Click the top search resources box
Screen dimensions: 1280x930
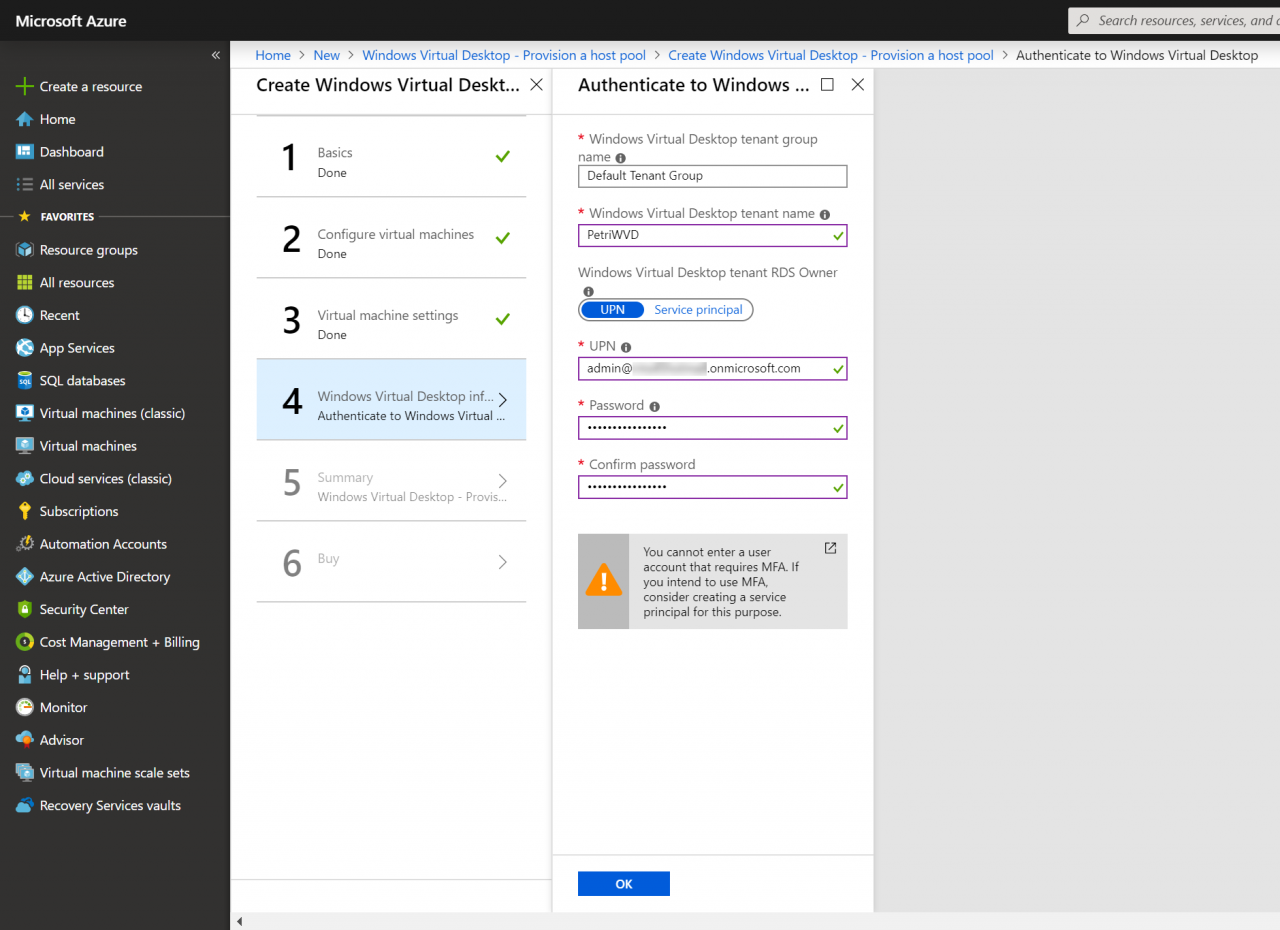click(1174, 20)
